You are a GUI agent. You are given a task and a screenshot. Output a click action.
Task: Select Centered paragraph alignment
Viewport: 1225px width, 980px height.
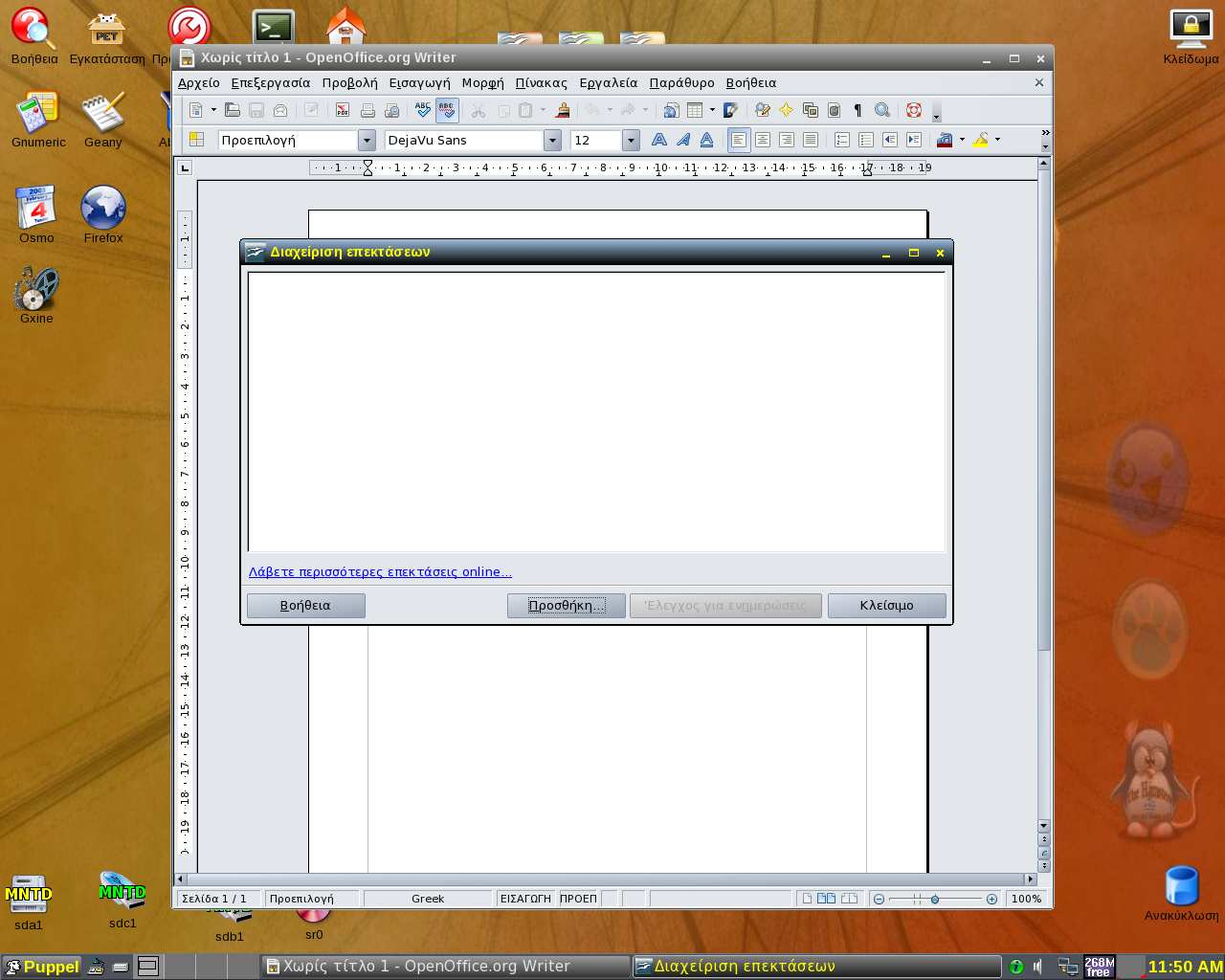(763, 140)
